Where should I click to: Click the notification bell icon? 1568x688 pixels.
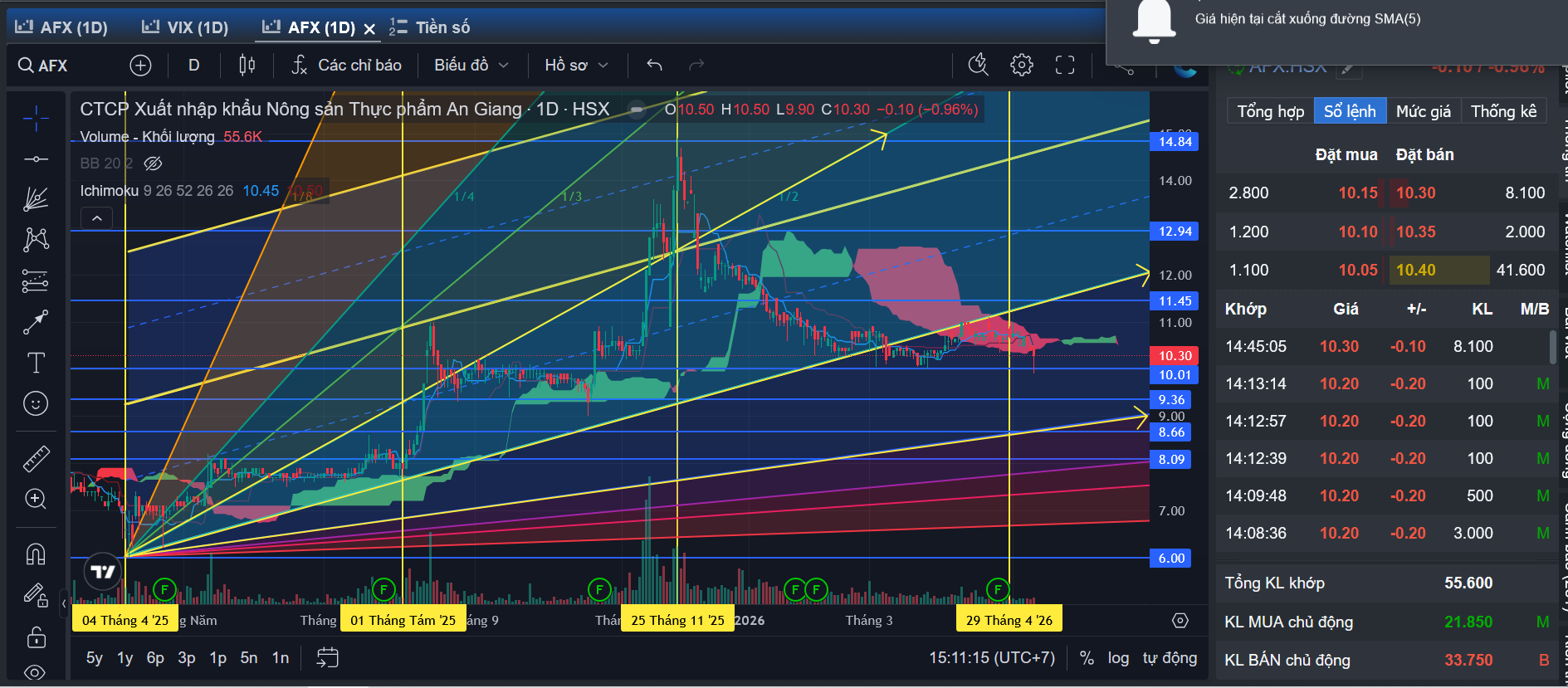1155,21
